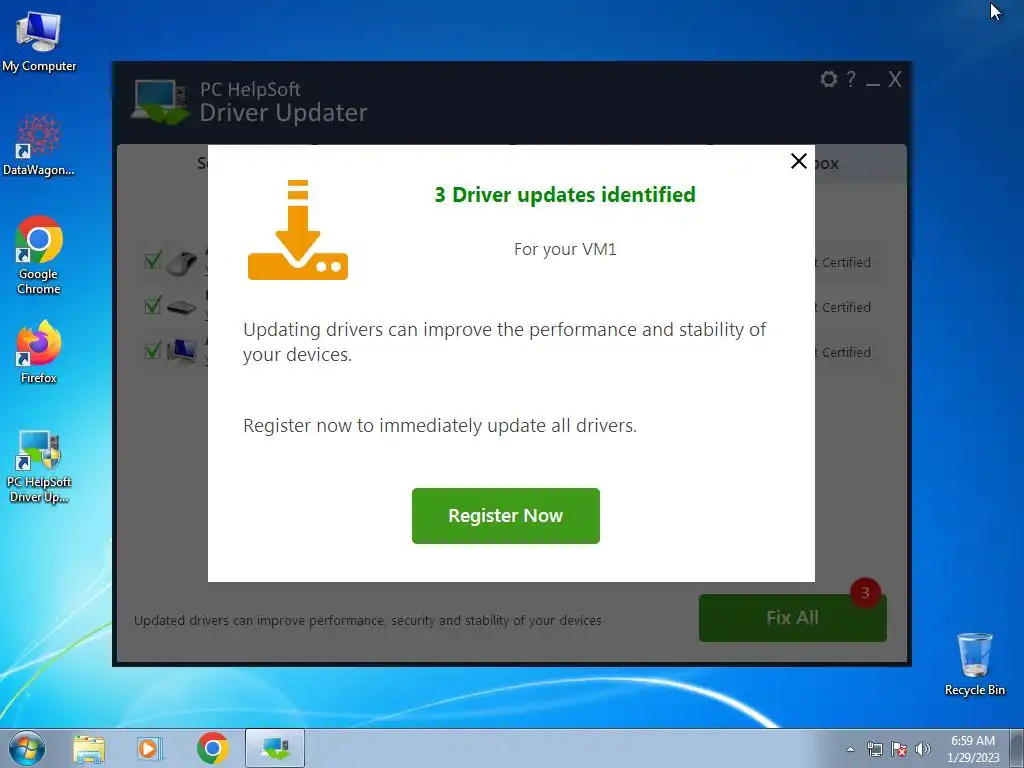The height and width of the screenshot is (768, 1024).
Task: Open the Google Chrome desktop shortcut
Action: pos(39,255)
